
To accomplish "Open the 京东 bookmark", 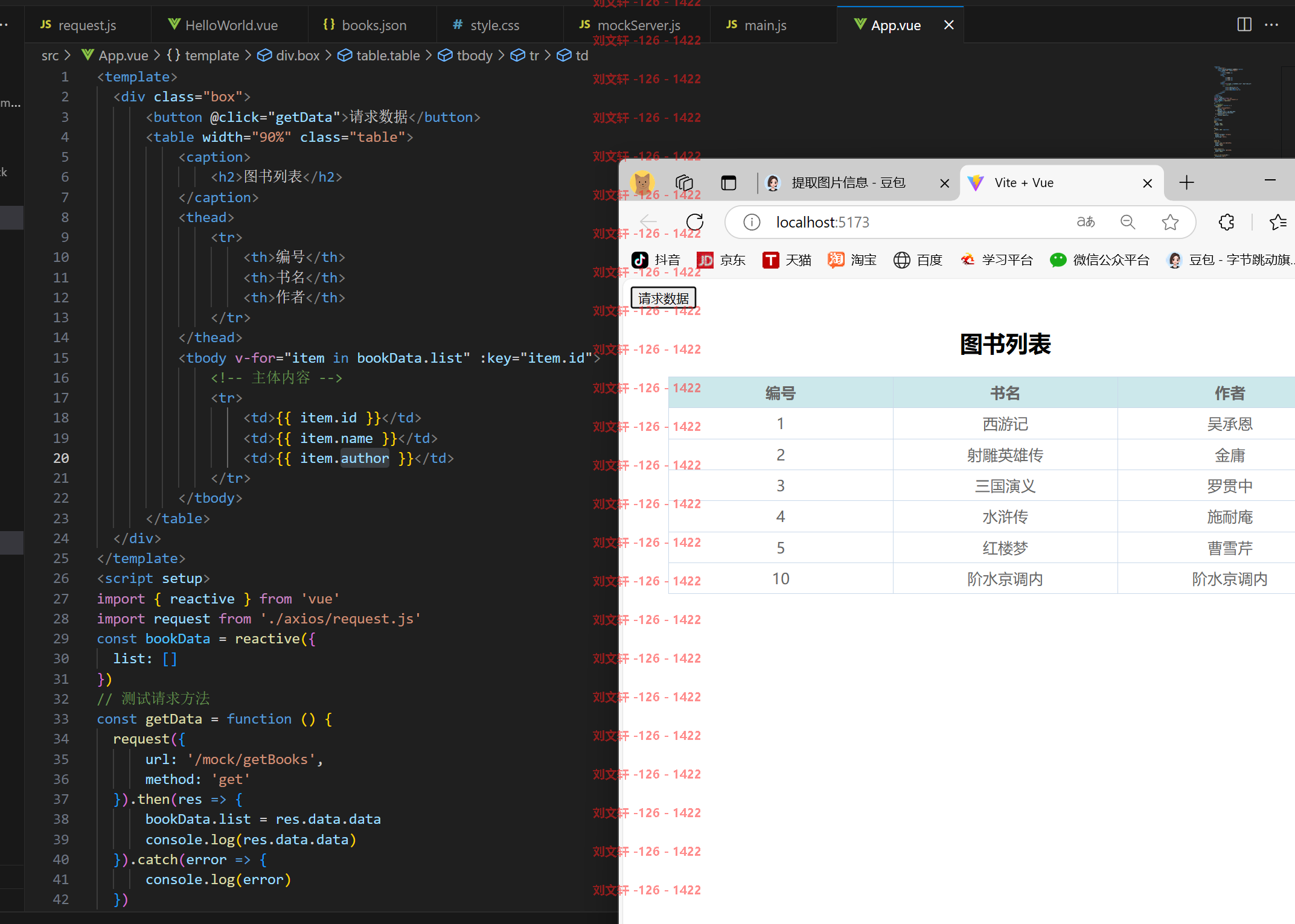I will pos(721,260).
